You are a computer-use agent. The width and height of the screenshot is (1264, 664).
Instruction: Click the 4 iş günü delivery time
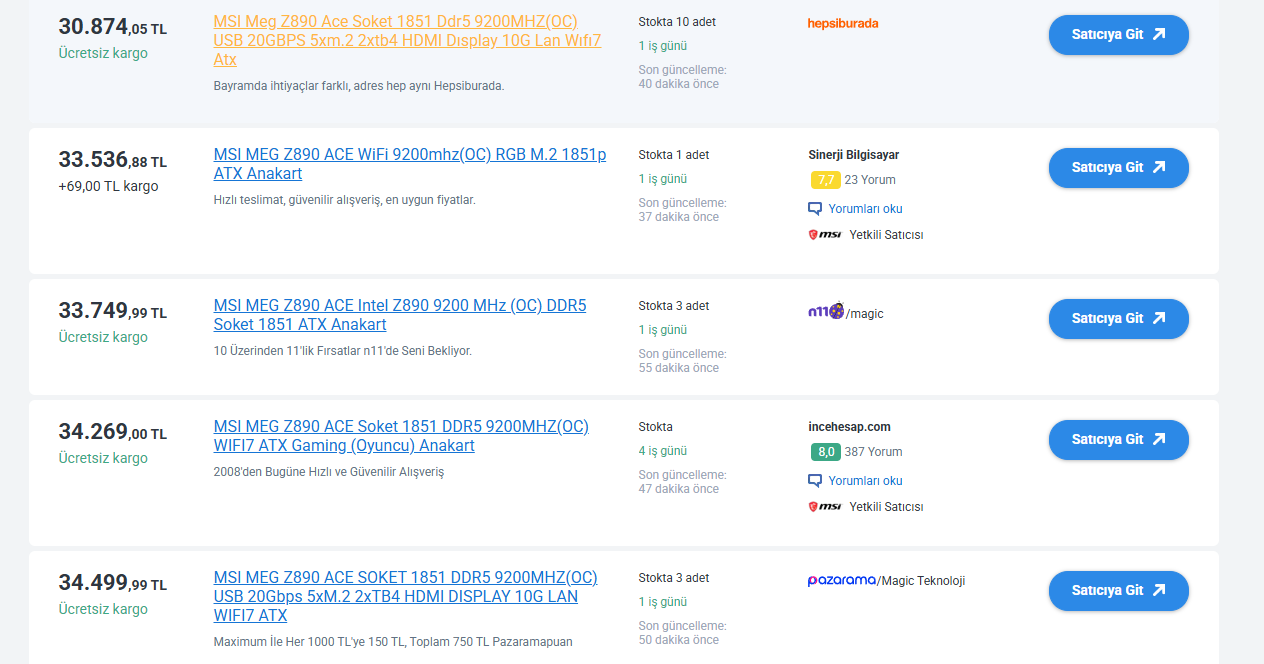(x=663, y=451)
